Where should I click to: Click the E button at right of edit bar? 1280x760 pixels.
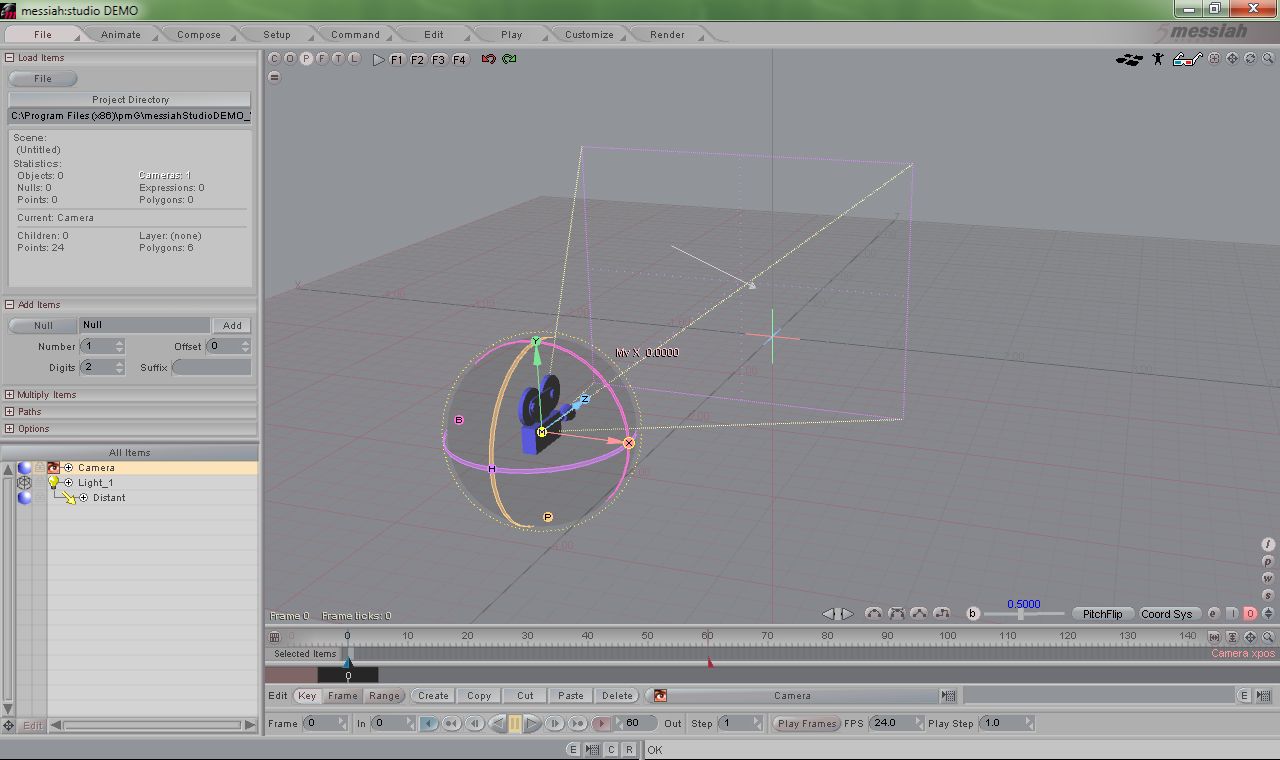coord(1245,696)
